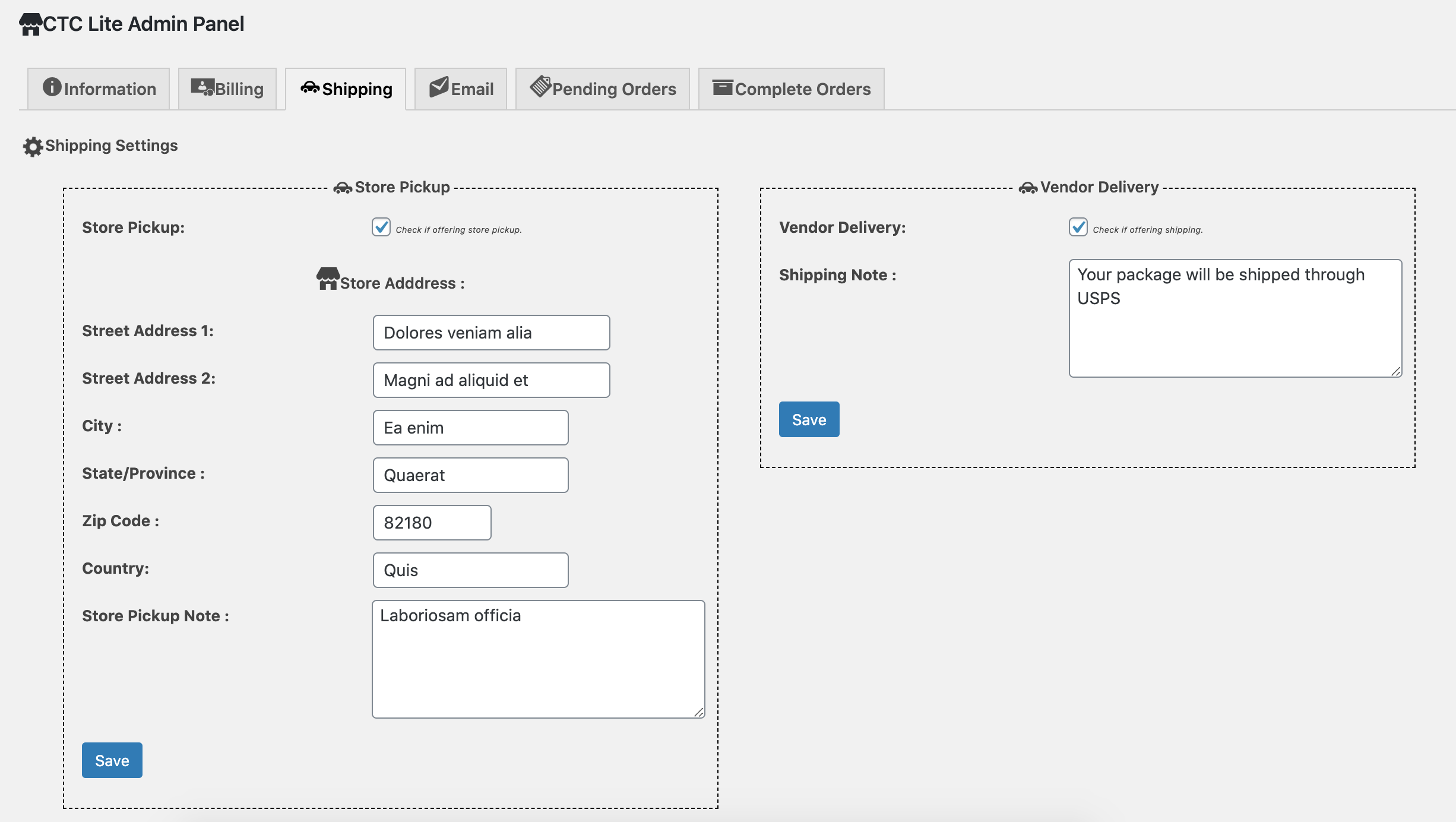
Task: Save the Vendor Delivery settings
Action: (809, 419)
